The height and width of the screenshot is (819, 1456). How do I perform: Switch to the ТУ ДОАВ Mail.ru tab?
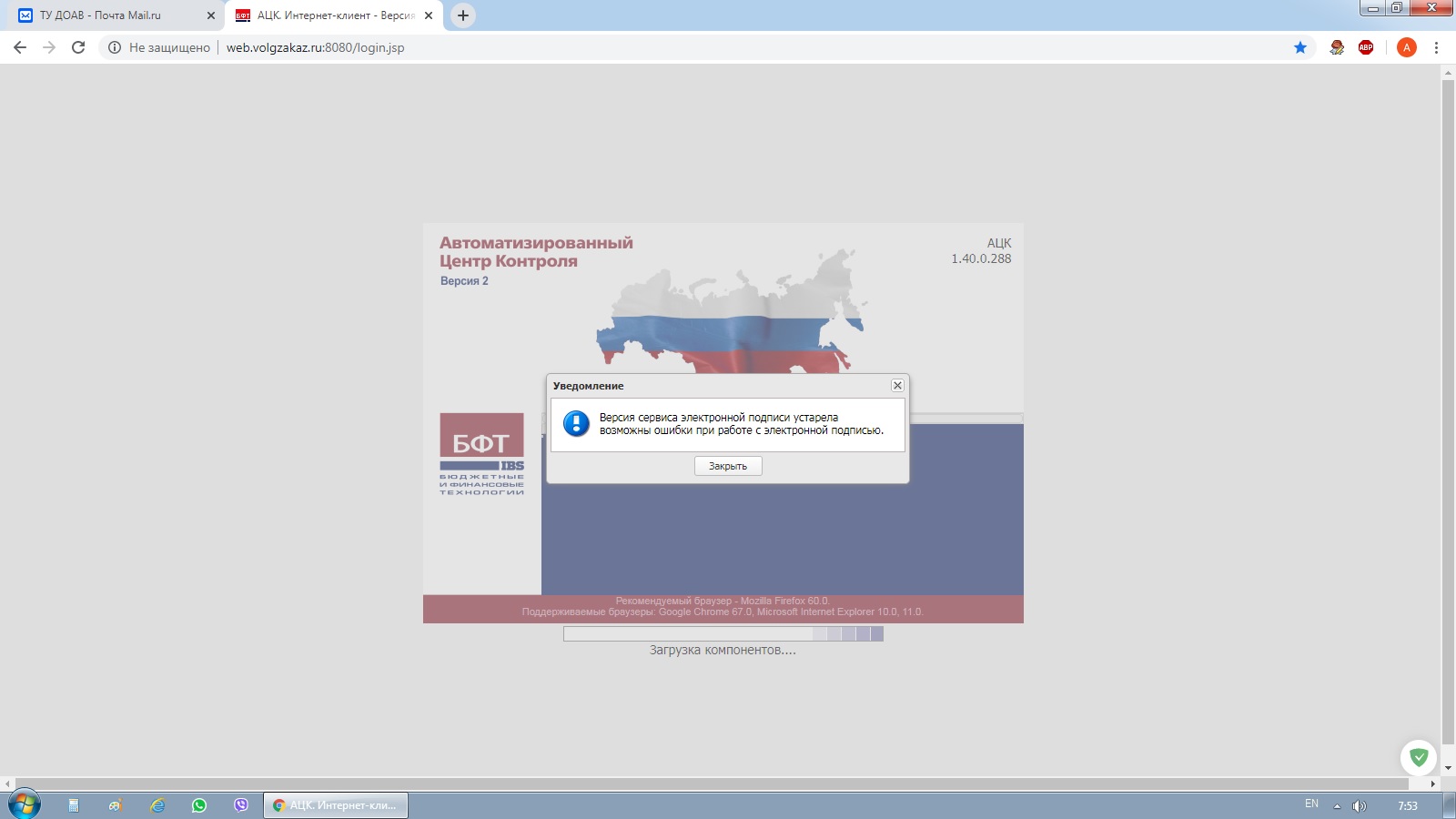[100, 15]
